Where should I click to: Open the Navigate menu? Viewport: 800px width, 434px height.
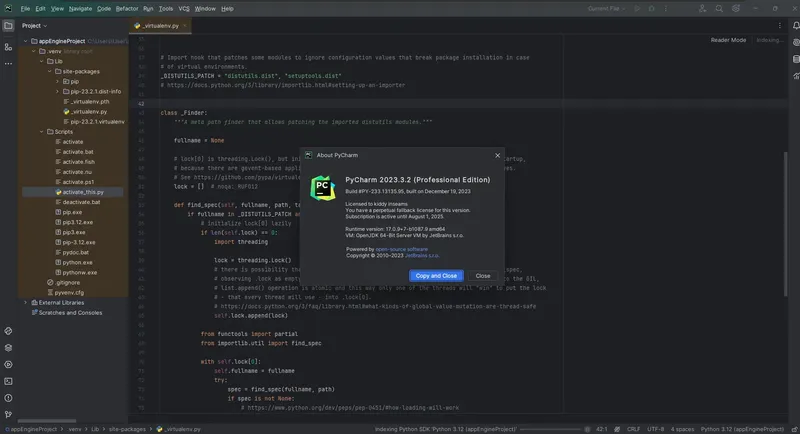tap(80, 9)
